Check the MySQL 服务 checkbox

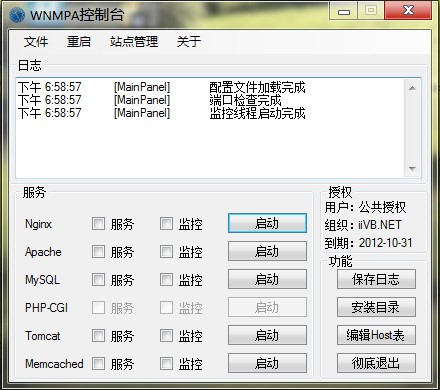click(98, 280)
